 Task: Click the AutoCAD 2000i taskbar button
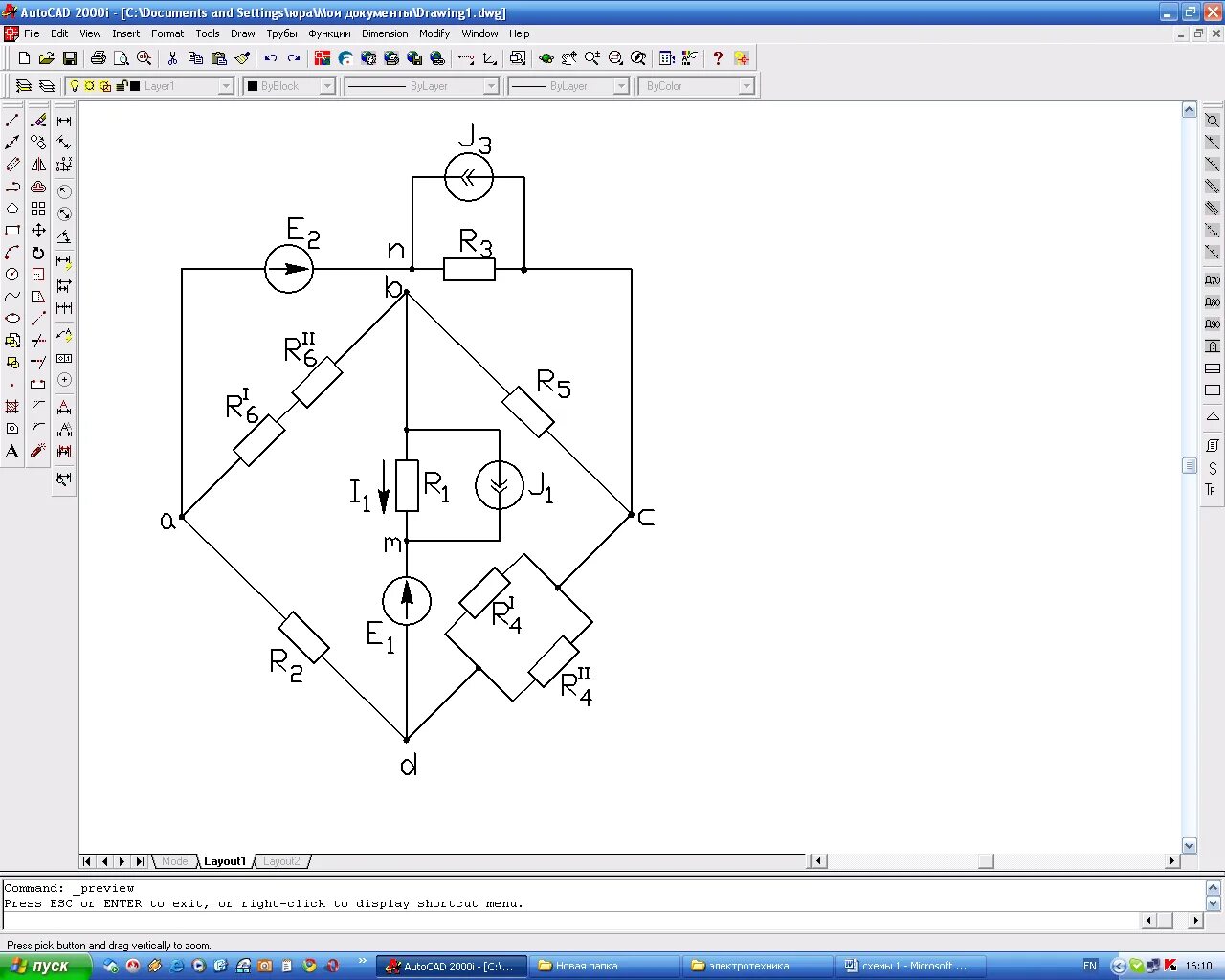[x=451, y=966]
